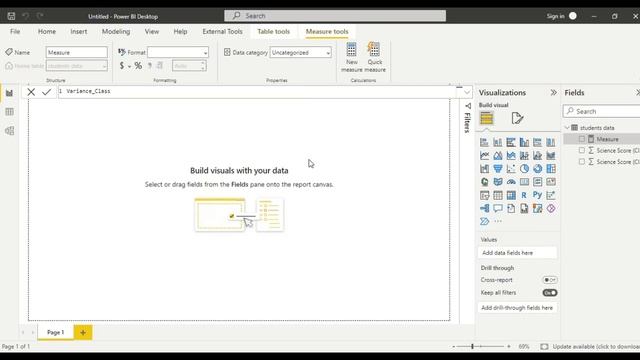
Task: Click the Fields pane search box
Action: coord(602,111)
